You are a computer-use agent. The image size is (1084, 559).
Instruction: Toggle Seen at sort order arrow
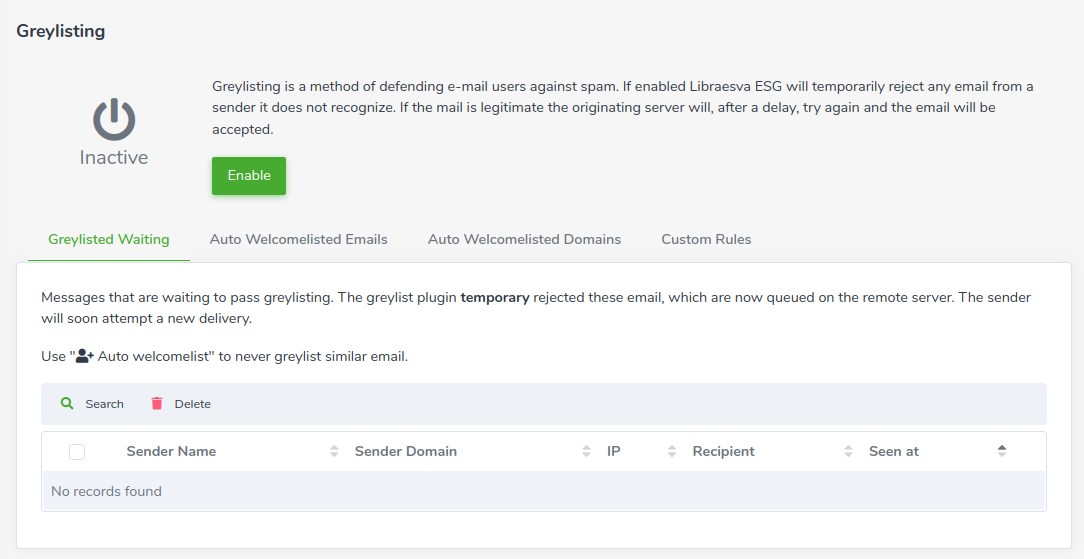pyautogui.click(x=1002, y=451)
